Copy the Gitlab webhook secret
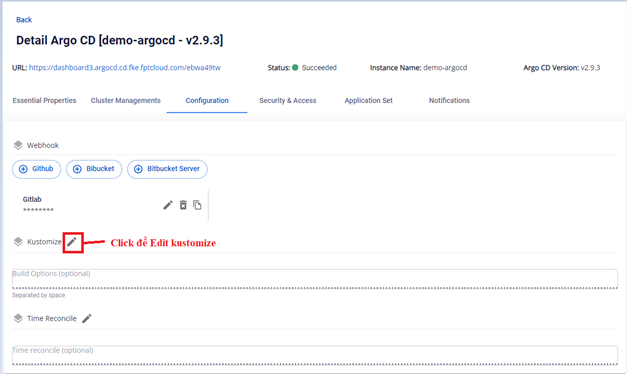Image resolution: width=627 pixels, height=374 pixels. pyautogui.click(x=197, y=205)
